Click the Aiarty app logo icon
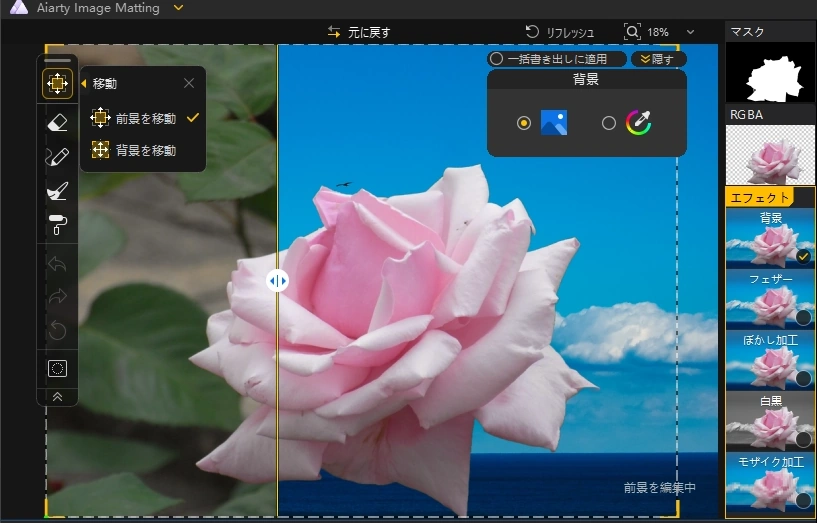 coord(18,8)
